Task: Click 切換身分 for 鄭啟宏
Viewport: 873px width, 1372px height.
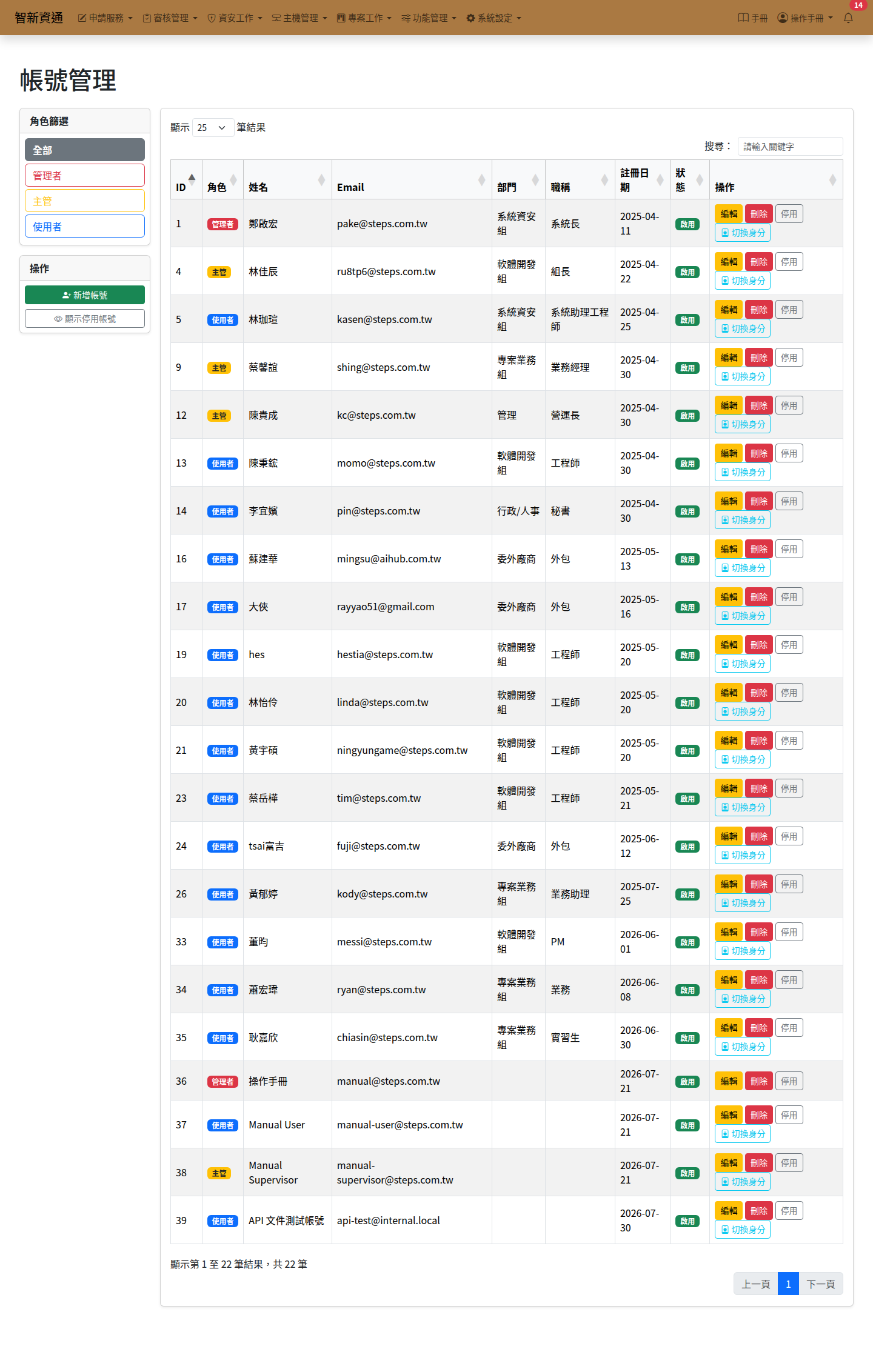Action: tap(743, 233)
